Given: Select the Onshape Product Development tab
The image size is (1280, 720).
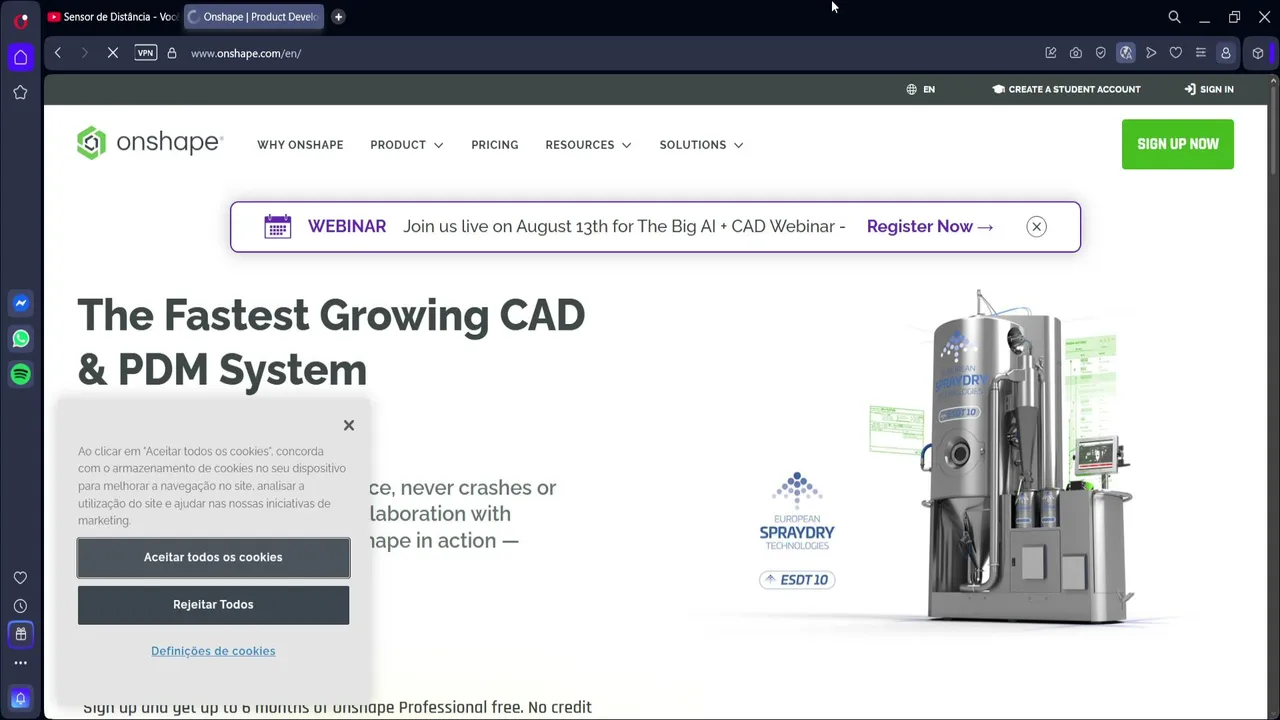Looking at the screenshot, I should pyautogui.click(x=255, y=17).
